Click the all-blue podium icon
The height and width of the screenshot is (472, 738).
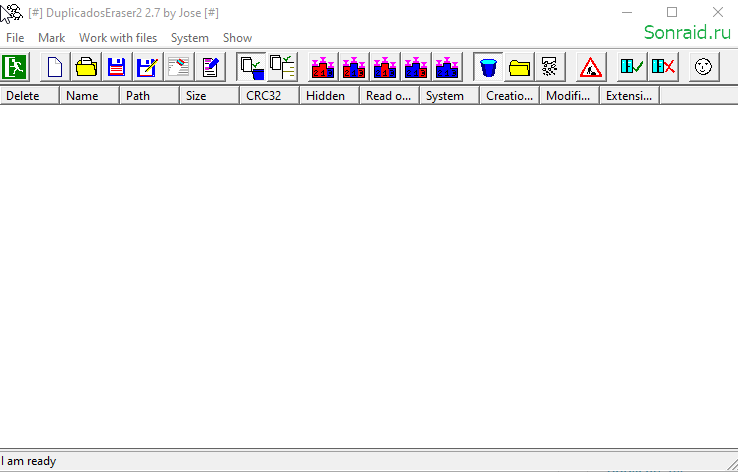[x=447, y=67]
